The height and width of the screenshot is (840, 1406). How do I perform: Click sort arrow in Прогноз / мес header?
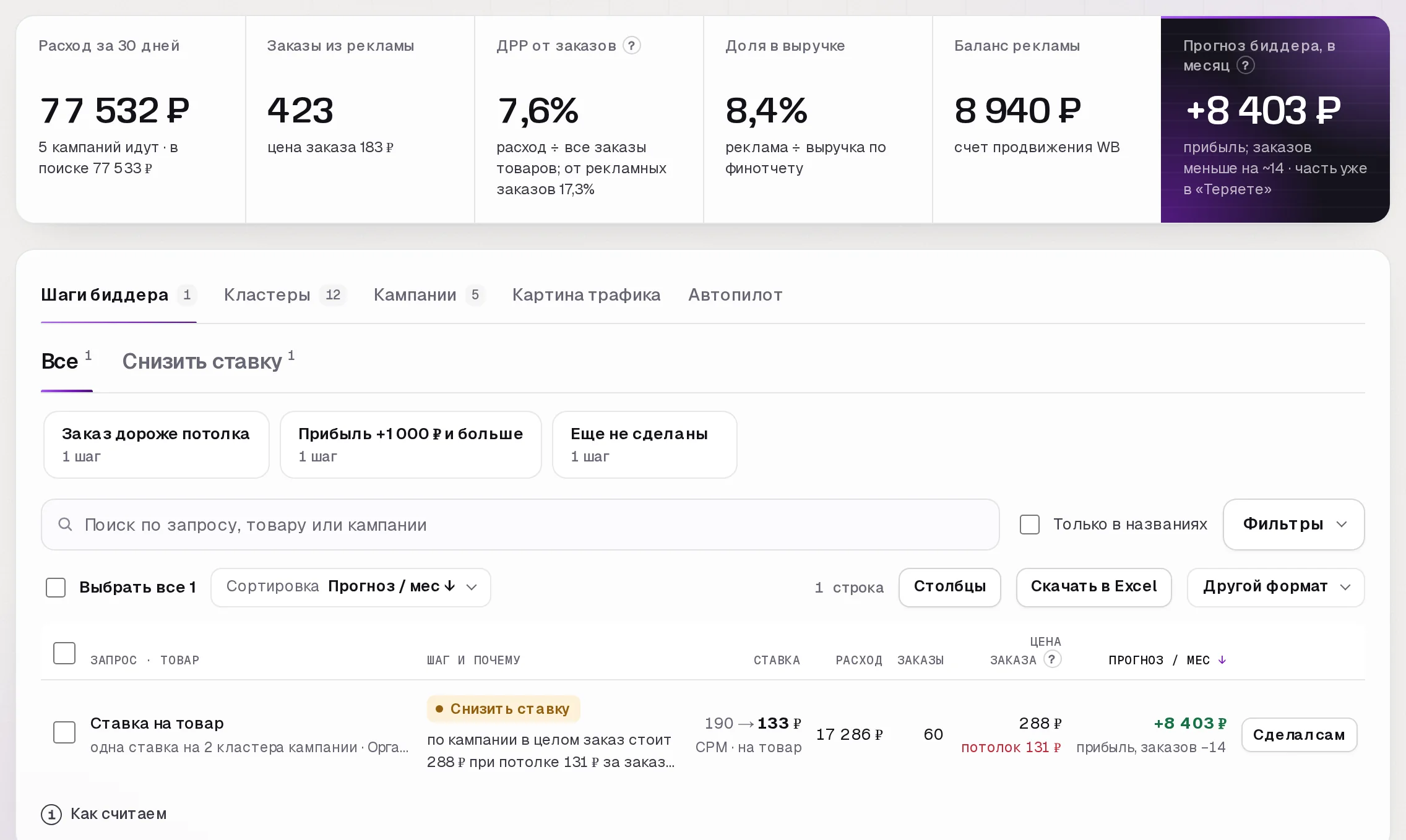tap(1222, 660)
